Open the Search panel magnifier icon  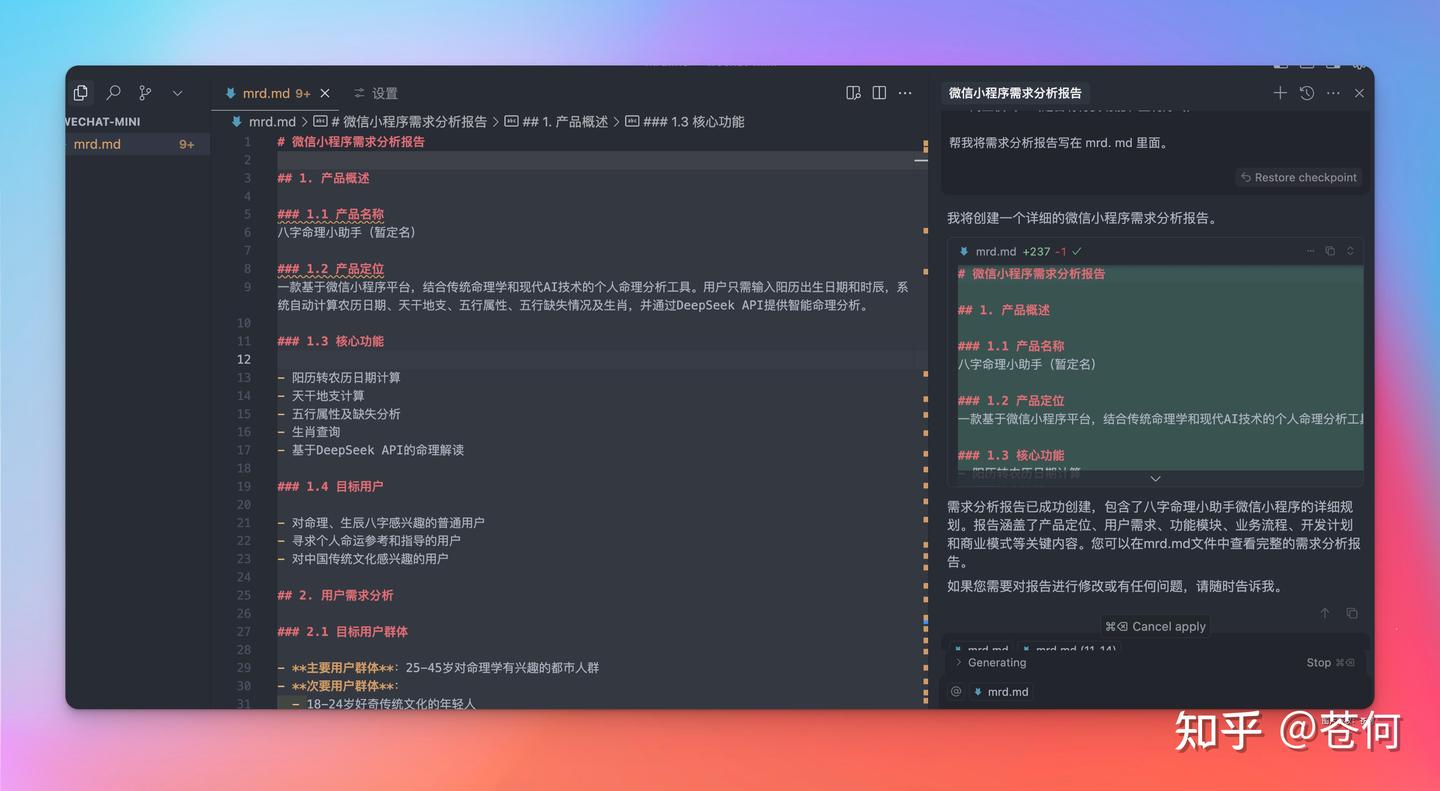point(113,93)
